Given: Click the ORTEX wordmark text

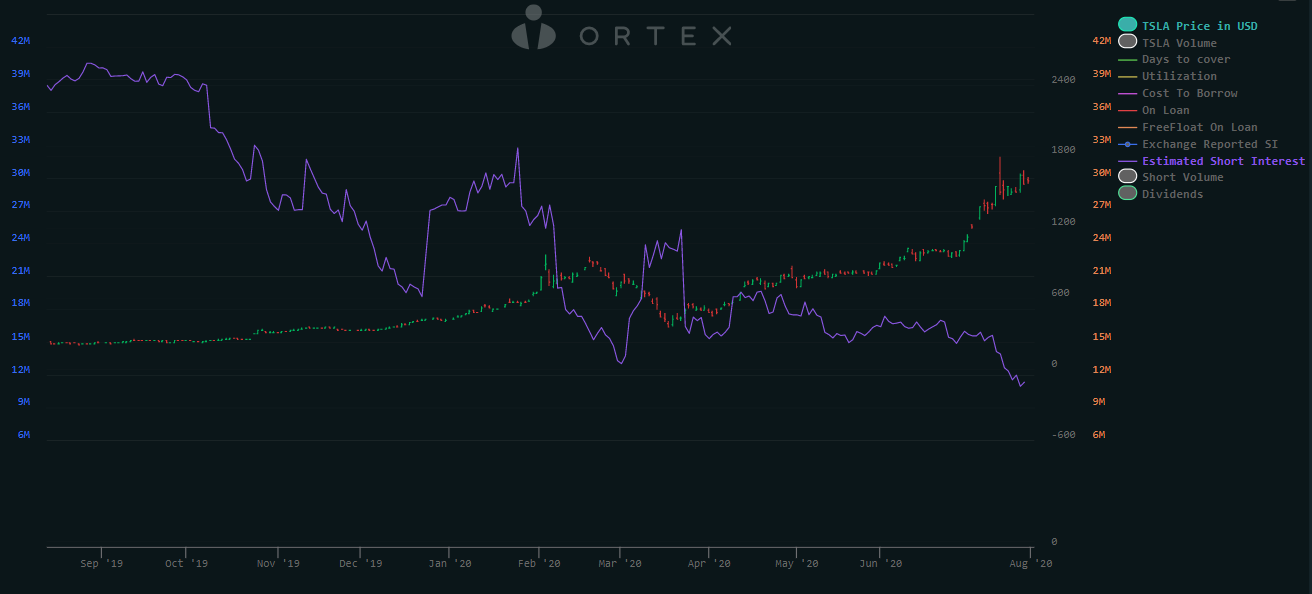Looking at the screenshot, I should tap(655, 36).
